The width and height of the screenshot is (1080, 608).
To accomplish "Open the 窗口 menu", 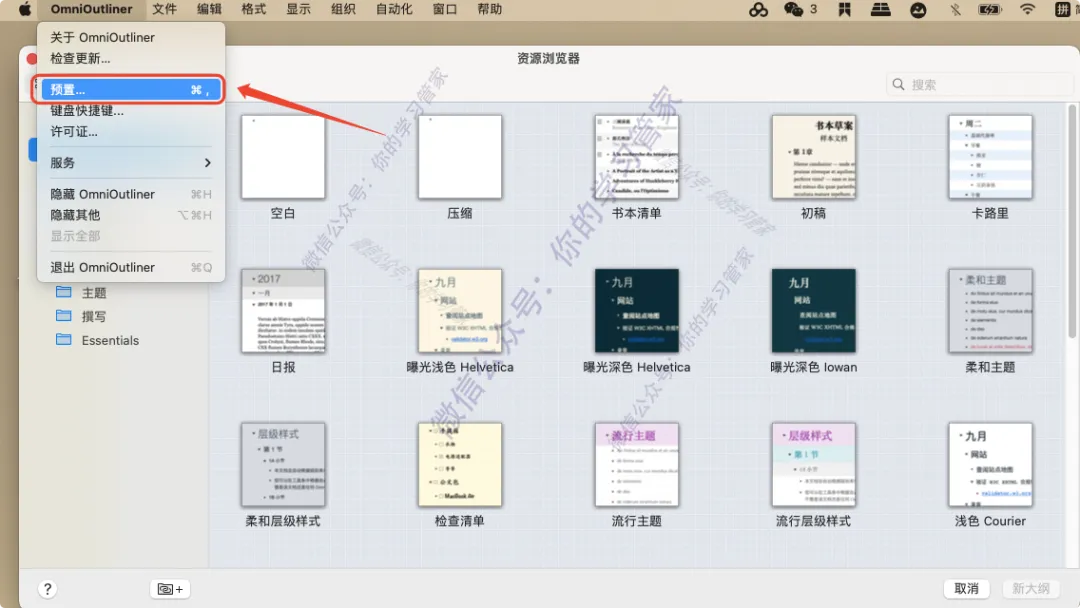I will pos(444,9).
